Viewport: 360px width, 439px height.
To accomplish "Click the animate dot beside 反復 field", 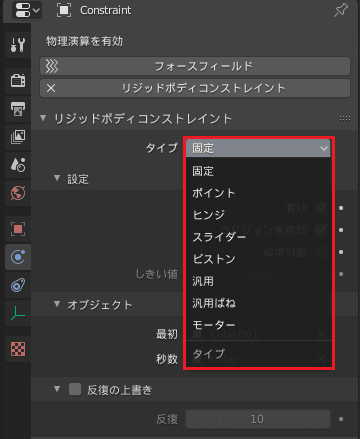I will [x=341, y=419].
